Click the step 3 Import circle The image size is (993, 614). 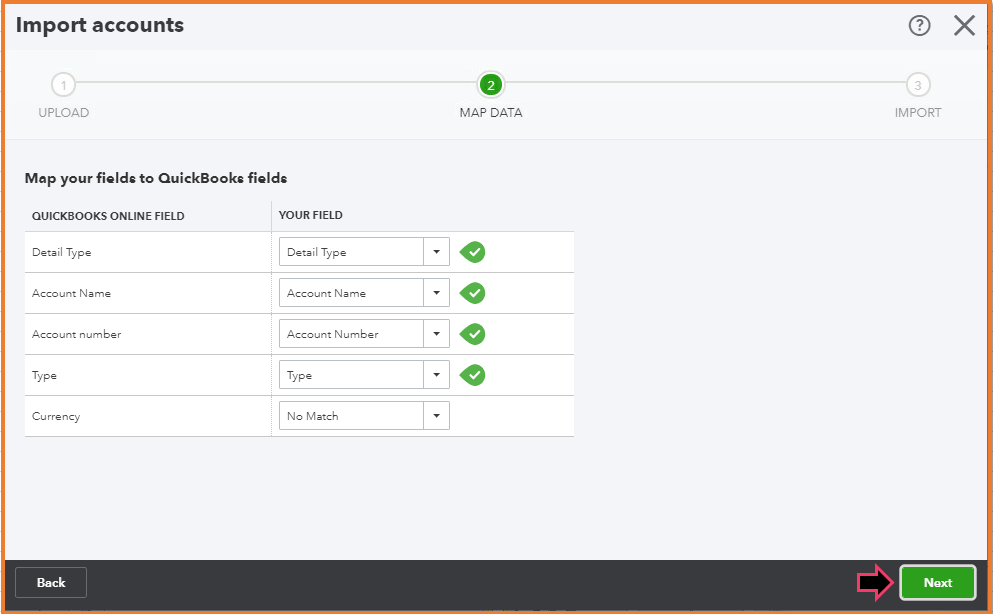pyautogui.click(x=917, y=85)
